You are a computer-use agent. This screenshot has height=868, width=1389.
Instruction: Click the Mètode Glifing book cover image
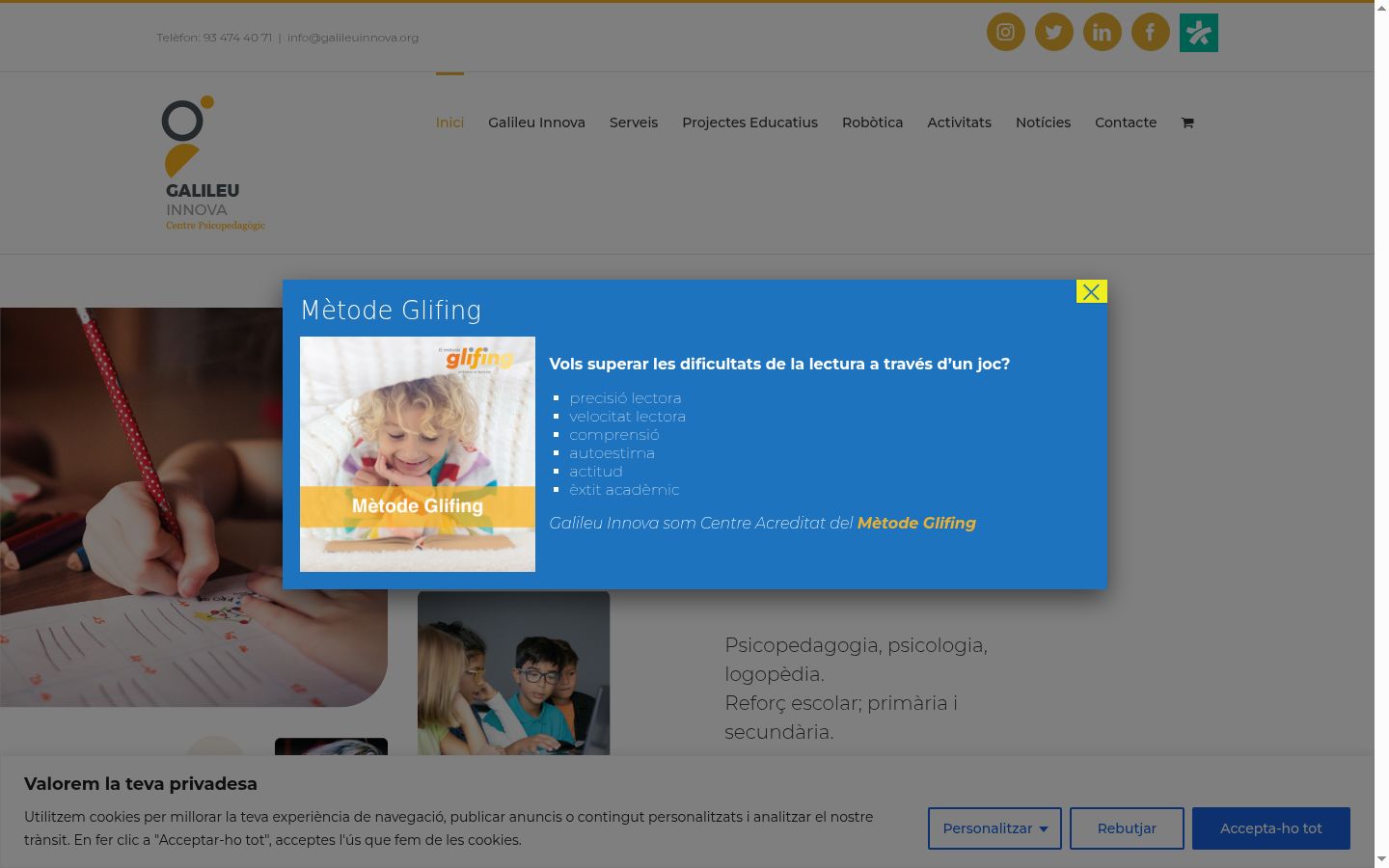click(418, 454)
